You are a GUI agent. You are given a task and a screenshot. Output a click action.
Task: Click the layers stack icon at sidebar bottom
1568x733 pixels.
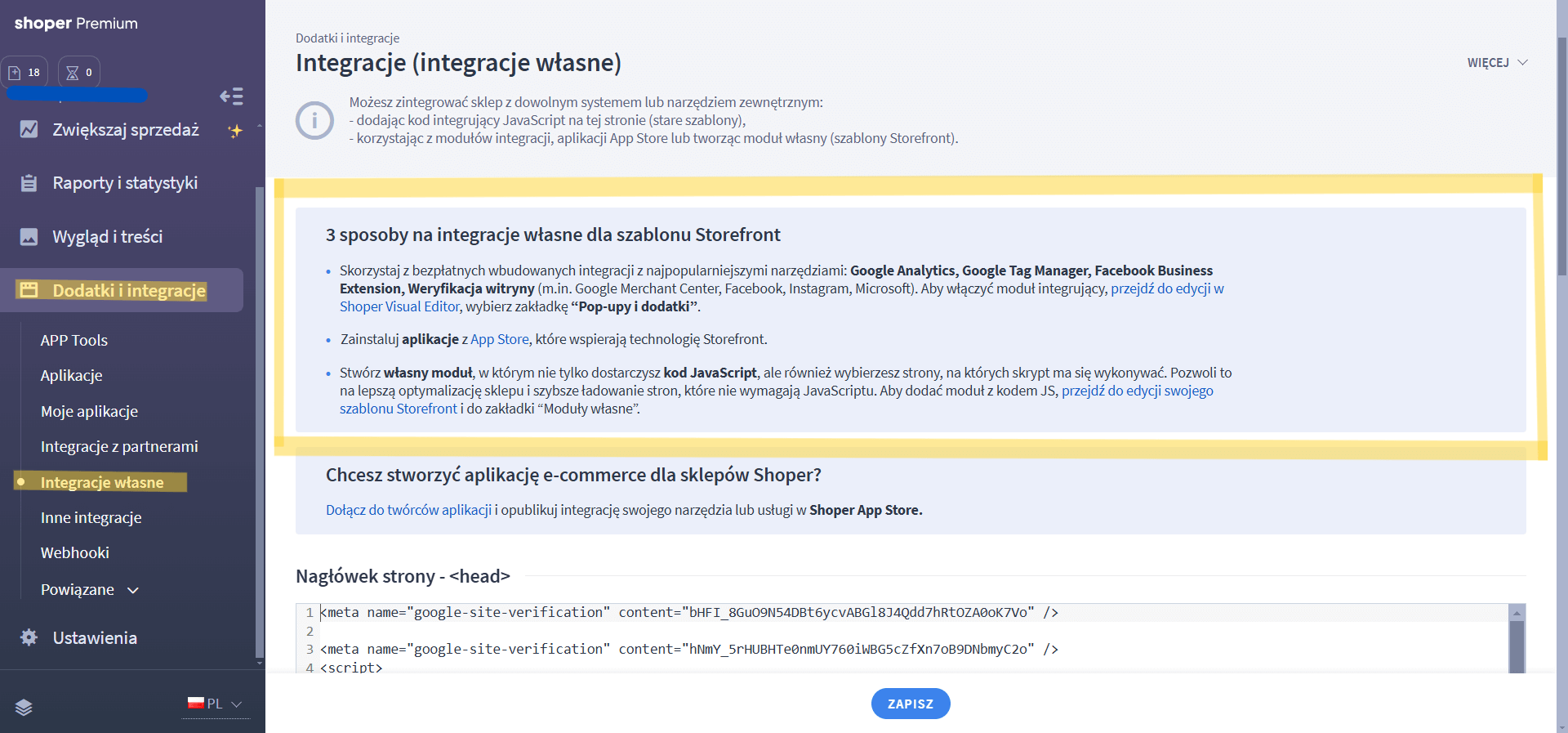tap(24, 708)
